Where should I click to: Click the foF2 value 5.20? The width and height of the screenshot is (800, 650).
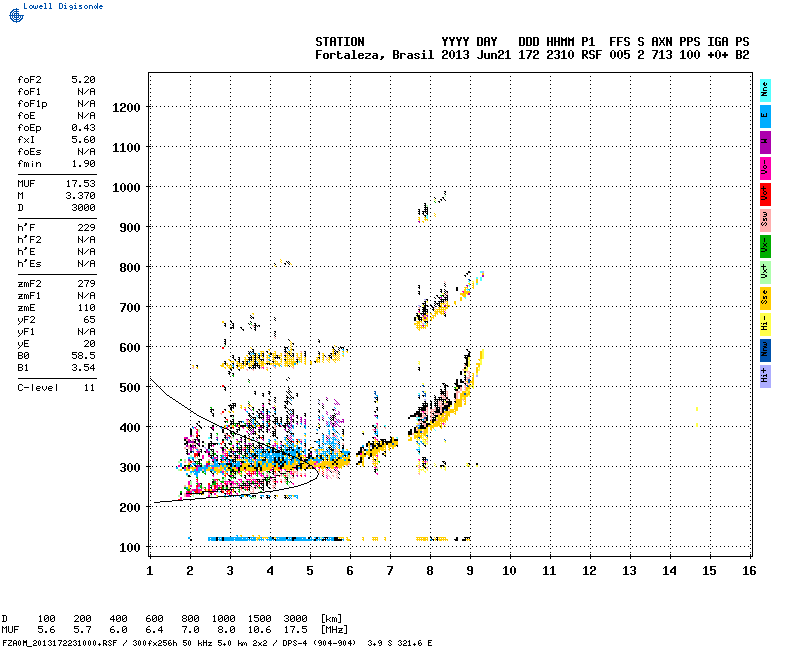pos(83,78)
